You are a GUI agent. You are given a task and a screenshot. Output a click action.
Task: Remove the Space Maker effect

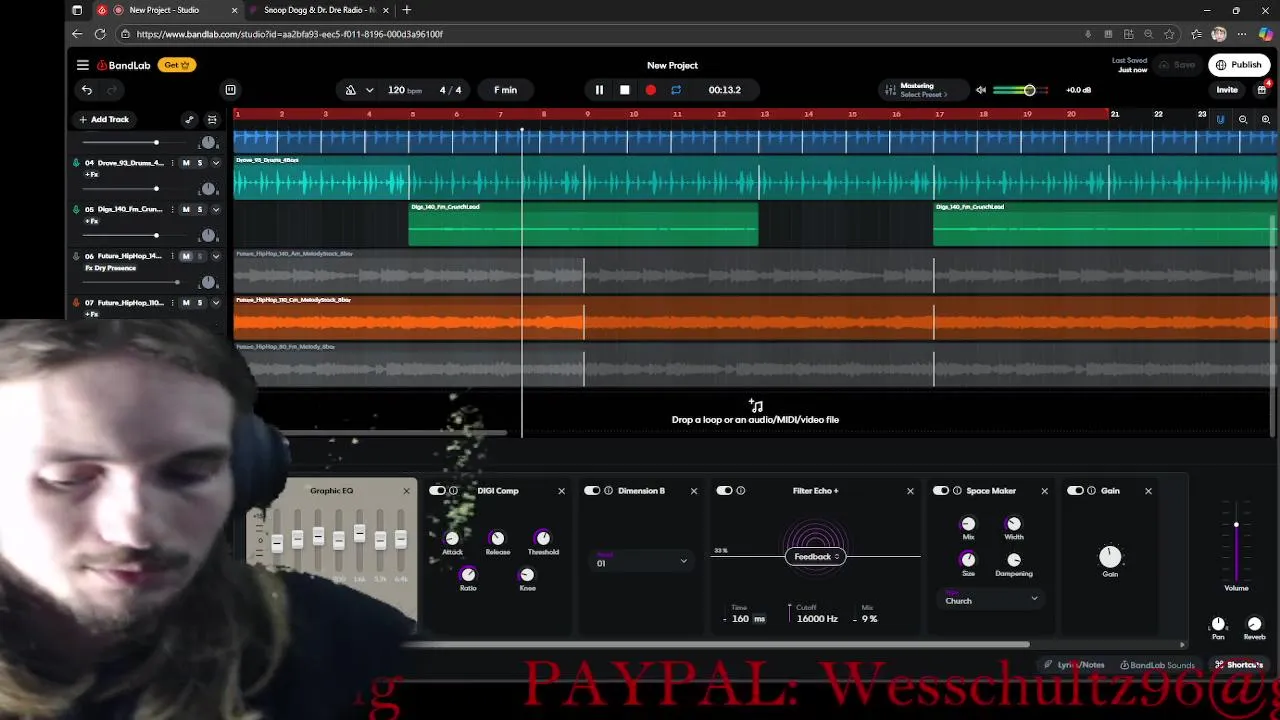point(1044,491)
